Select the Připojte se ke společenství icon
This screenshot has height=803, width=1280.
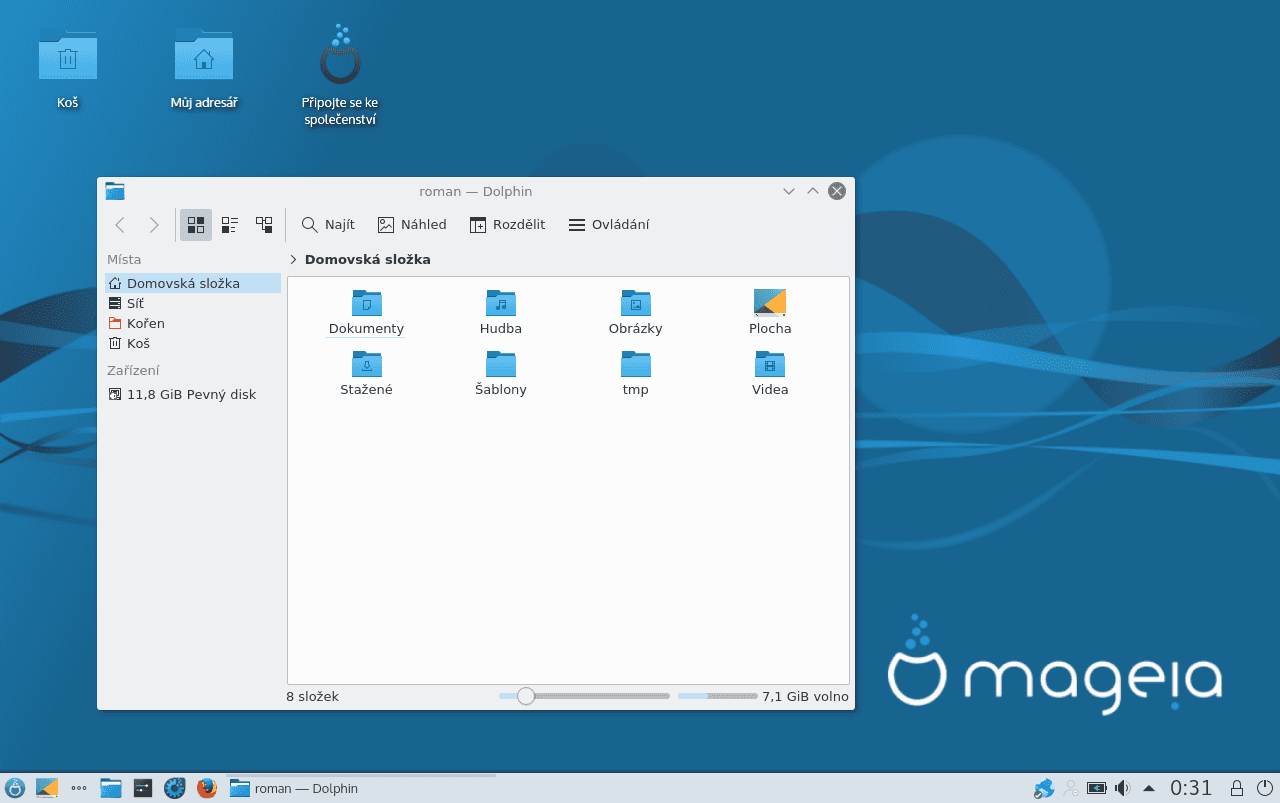(x=340, y=55)
